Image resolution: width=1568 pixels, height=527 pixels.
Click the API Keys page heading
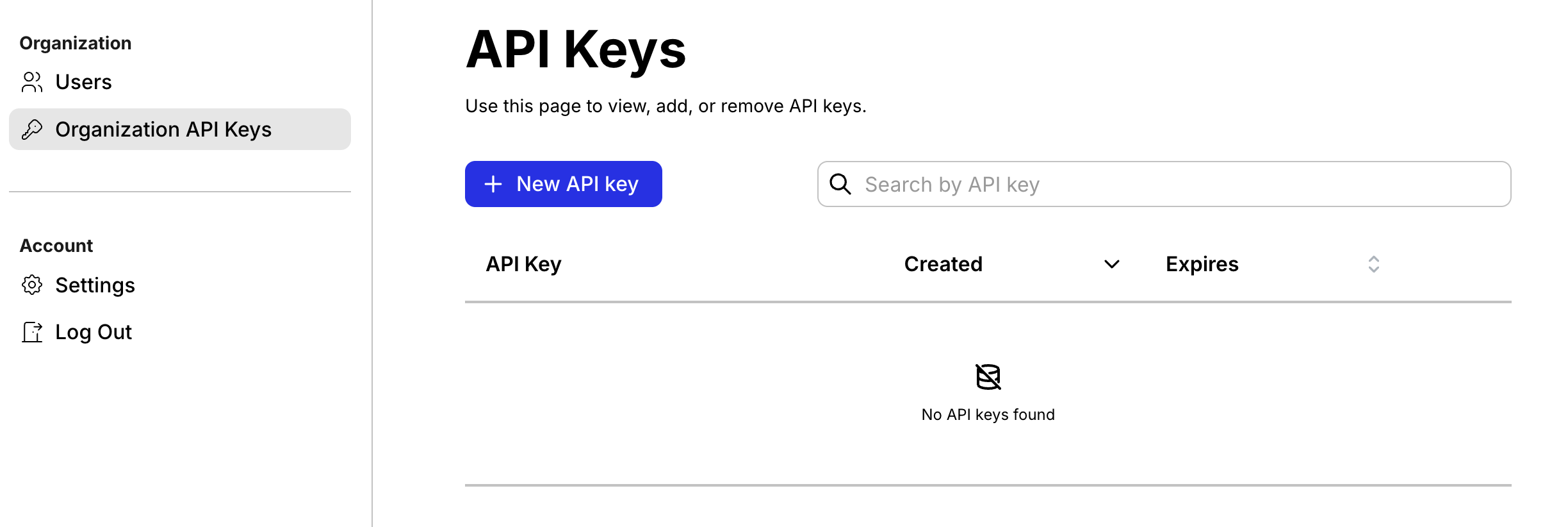click(575, 49)
